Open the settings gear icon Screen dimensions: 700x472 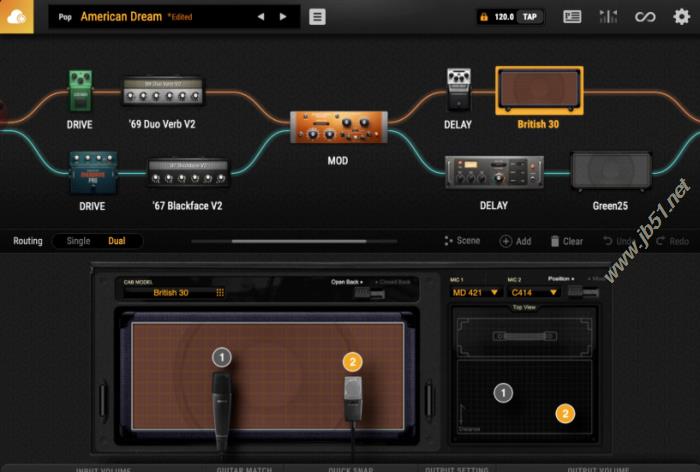coord(682,17)
